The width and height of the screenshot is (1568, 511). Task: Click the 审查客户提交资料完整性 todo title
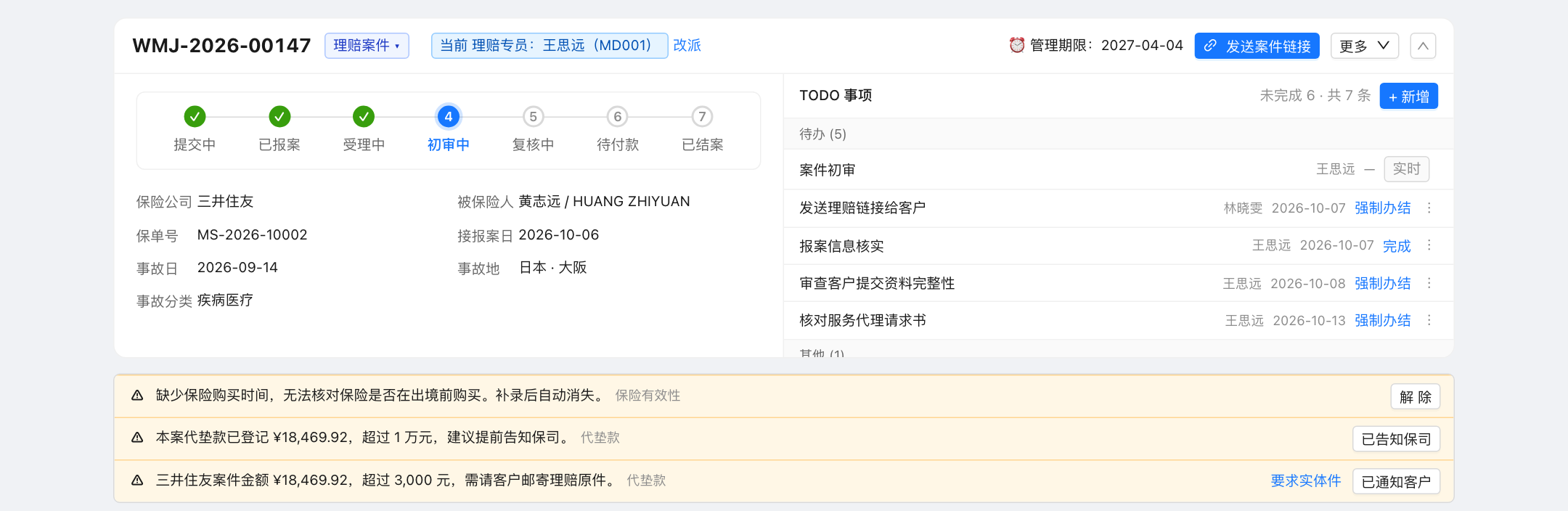[877, 284]
